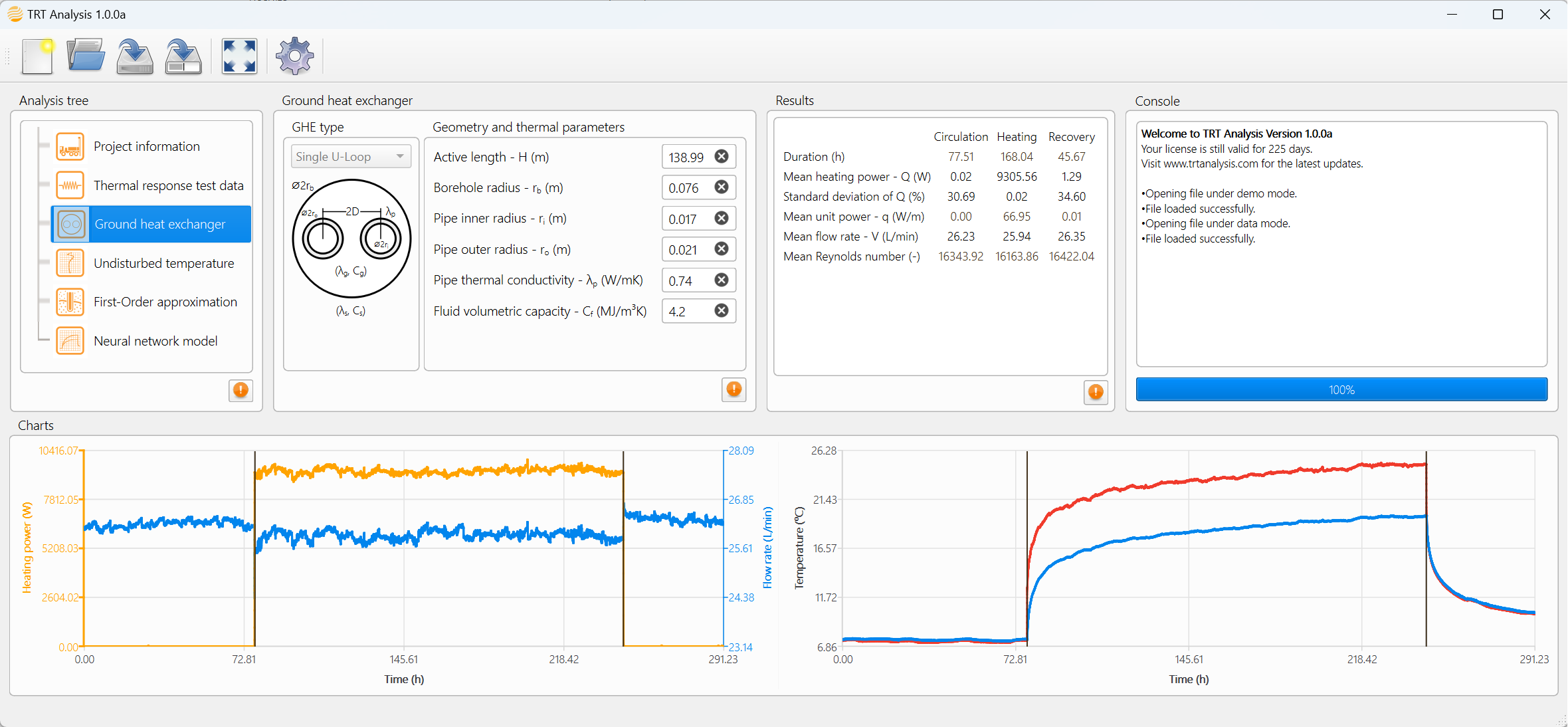Click the Flow rate (L/min) axis label
The width and height of the screenshot is (1568, 727).
(x=767, y=548)
